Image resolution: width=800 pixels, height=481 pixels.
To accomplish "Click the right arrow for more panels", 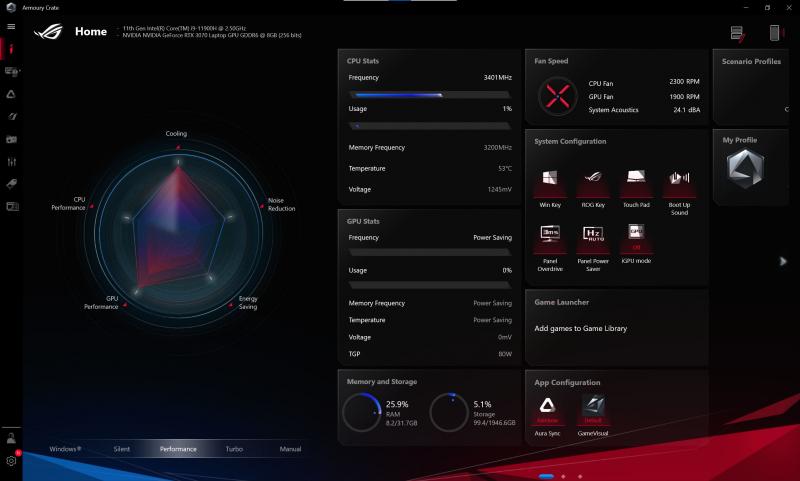I will [x=783, y=262].
